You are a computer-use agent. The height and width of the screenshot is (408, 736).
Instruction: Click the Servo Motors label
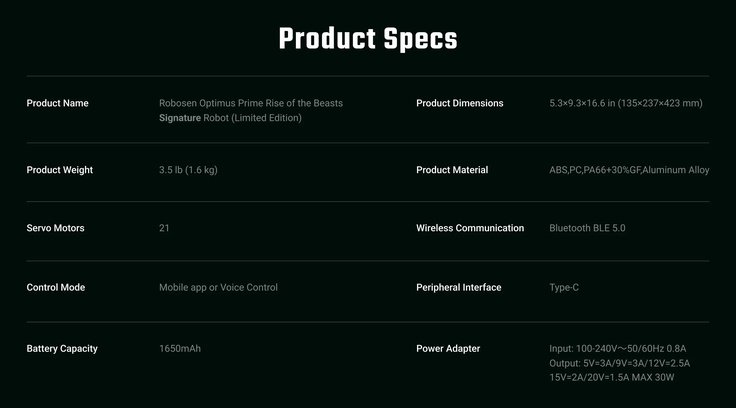55,228
